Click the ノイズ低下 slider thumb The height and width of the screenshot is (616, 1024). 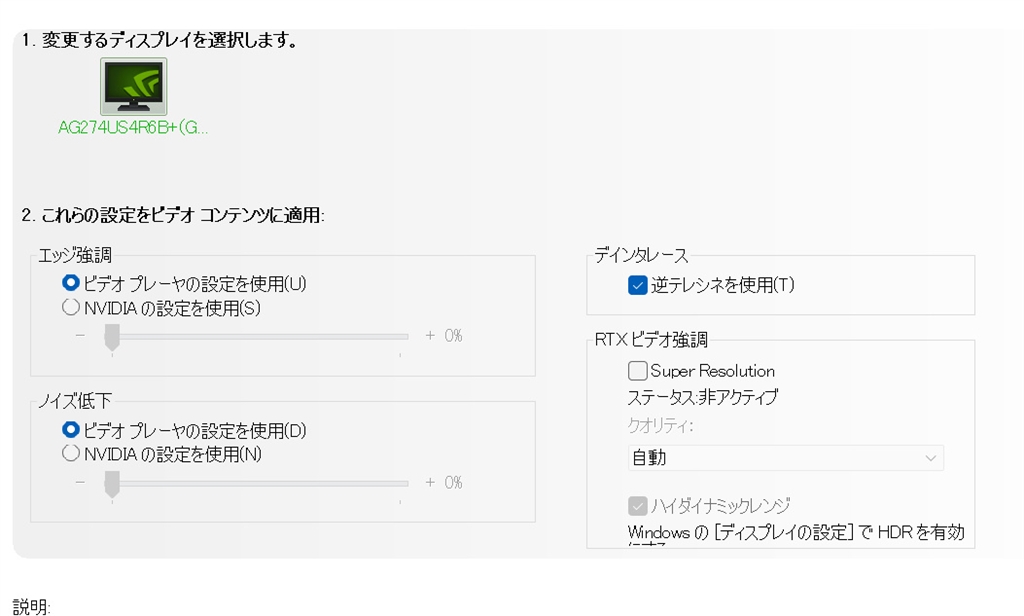112,483
